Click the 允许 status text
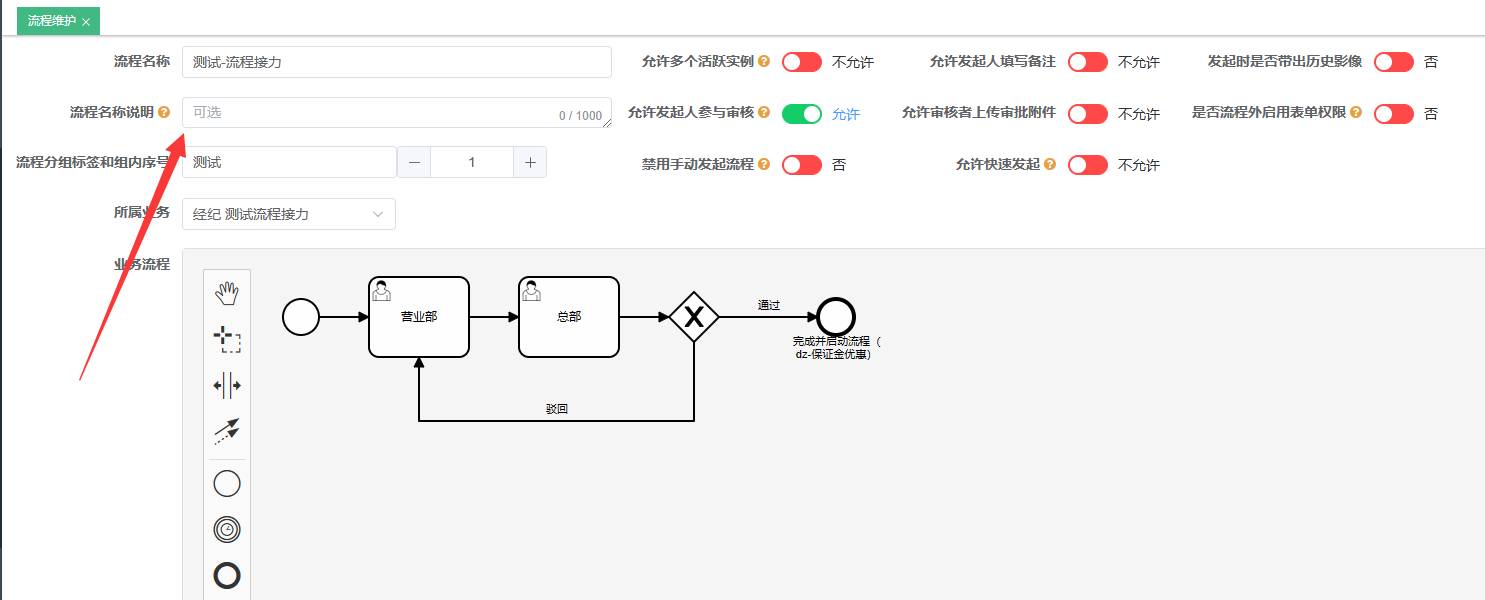The width and height of the screenshot is (1485, 600). pos(846,114)
